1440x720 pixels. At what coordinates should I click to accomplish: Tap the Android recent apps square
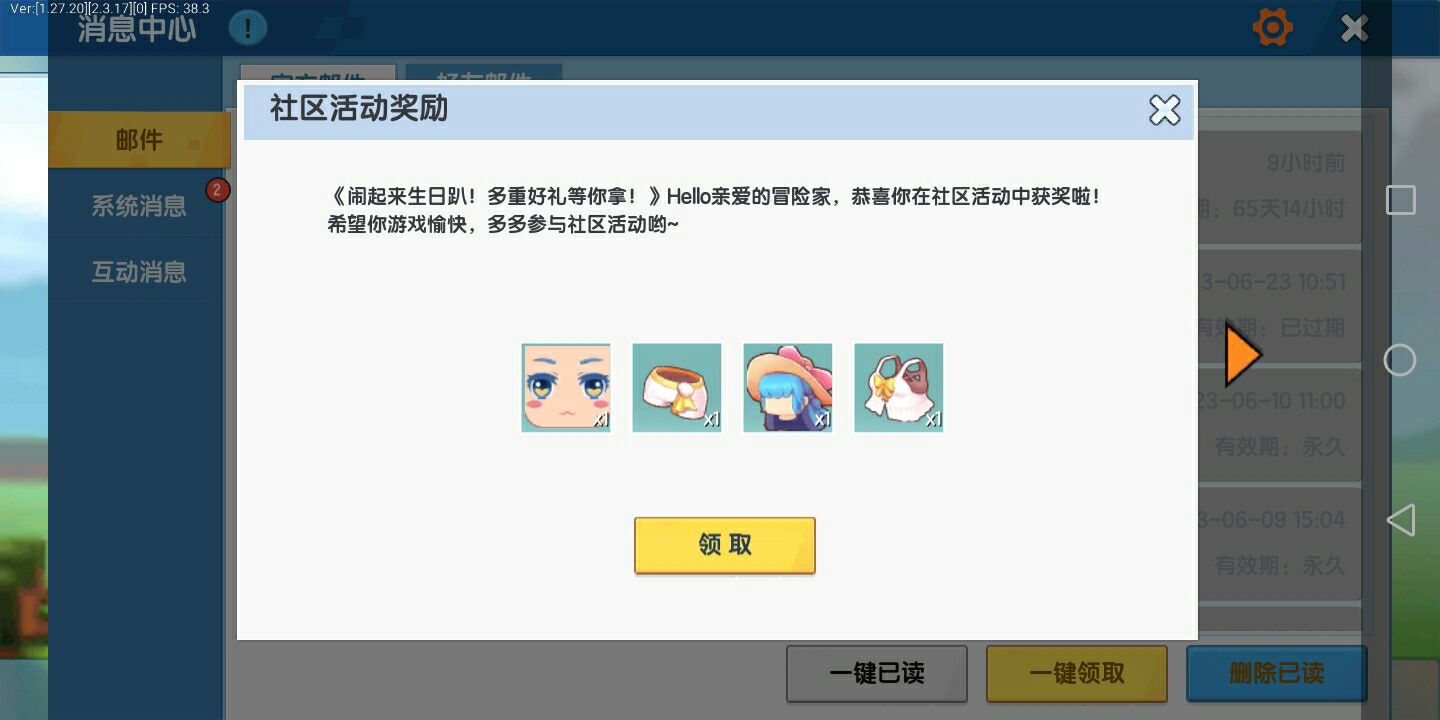[1400, 200]
